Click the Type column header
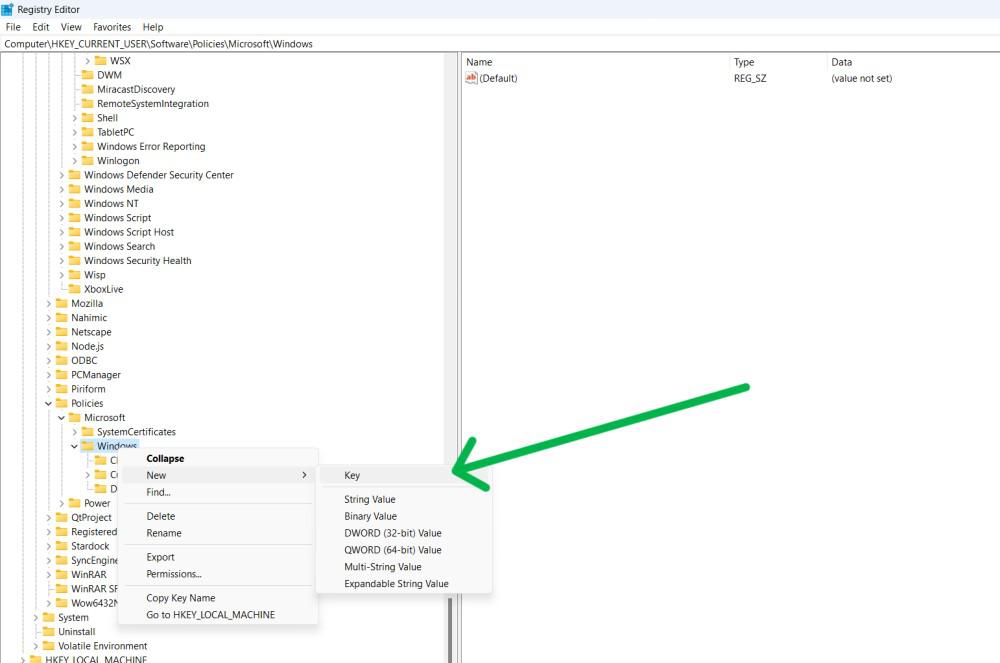1000x663 pixels. click(777, 62)
